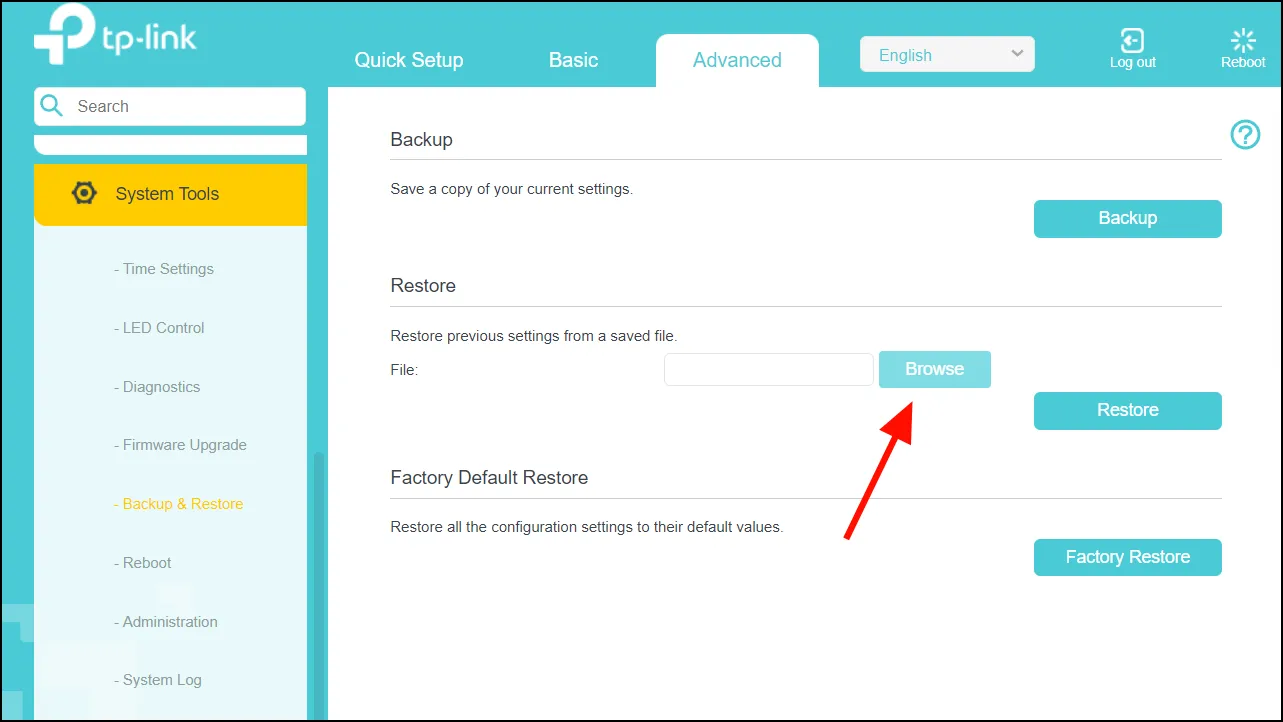This screenshot has width=1283, height=722.
Task: Click Browse to choose a file
Action: (x=934, y=369)
